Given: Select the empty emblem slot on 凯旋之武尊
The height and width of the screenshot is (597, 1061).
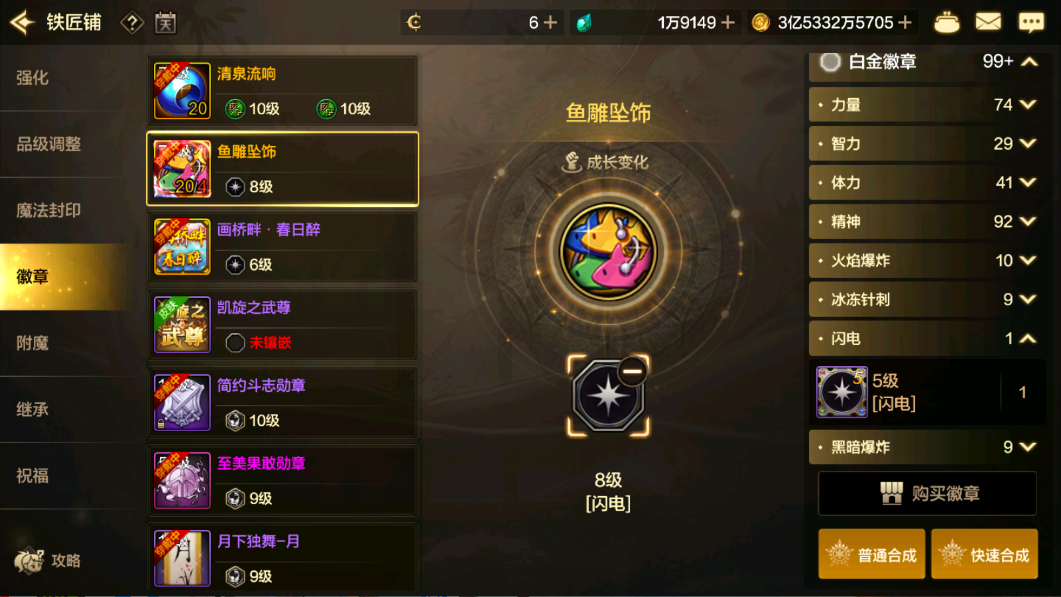Looking at the screenshot, I should [235, 342].
